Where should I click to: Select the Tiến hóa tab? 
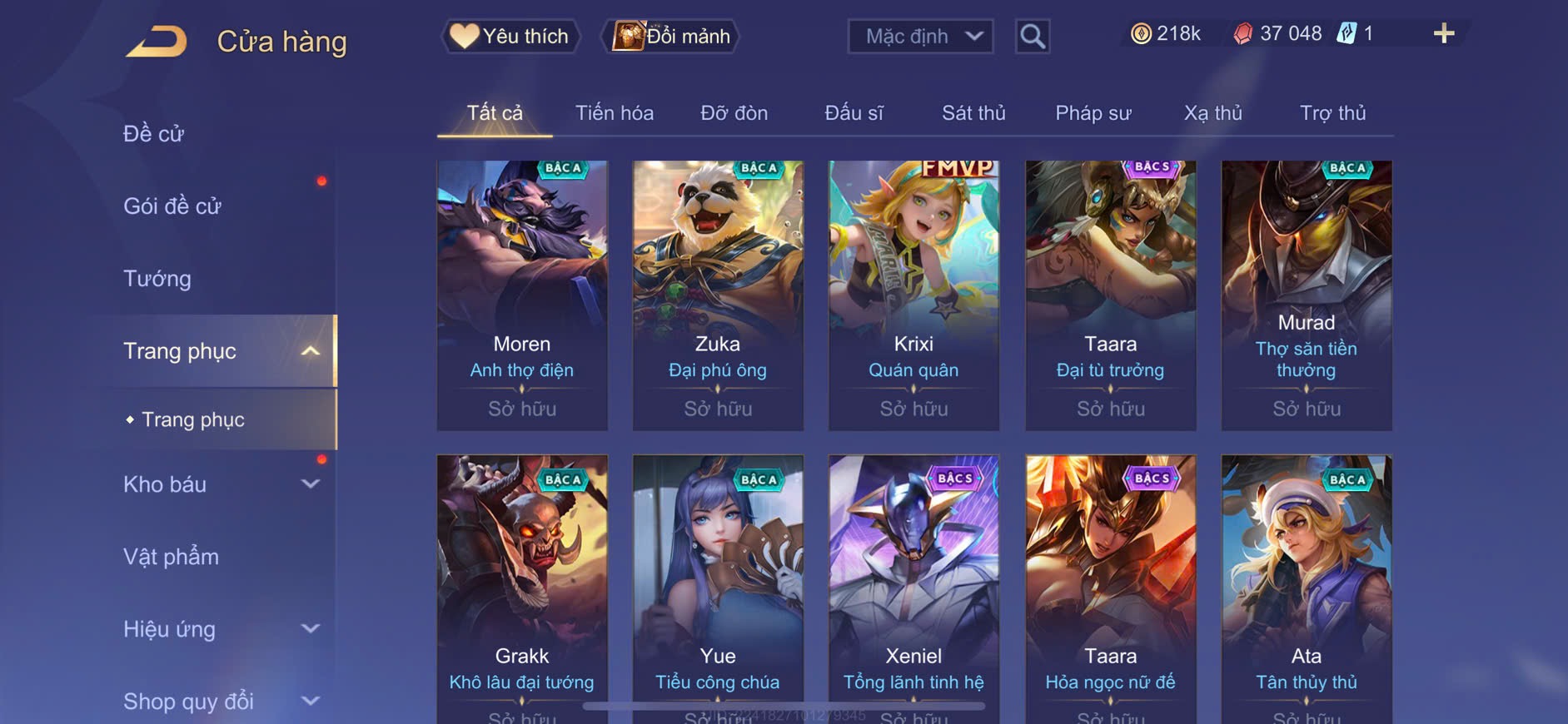pos(615,113)
